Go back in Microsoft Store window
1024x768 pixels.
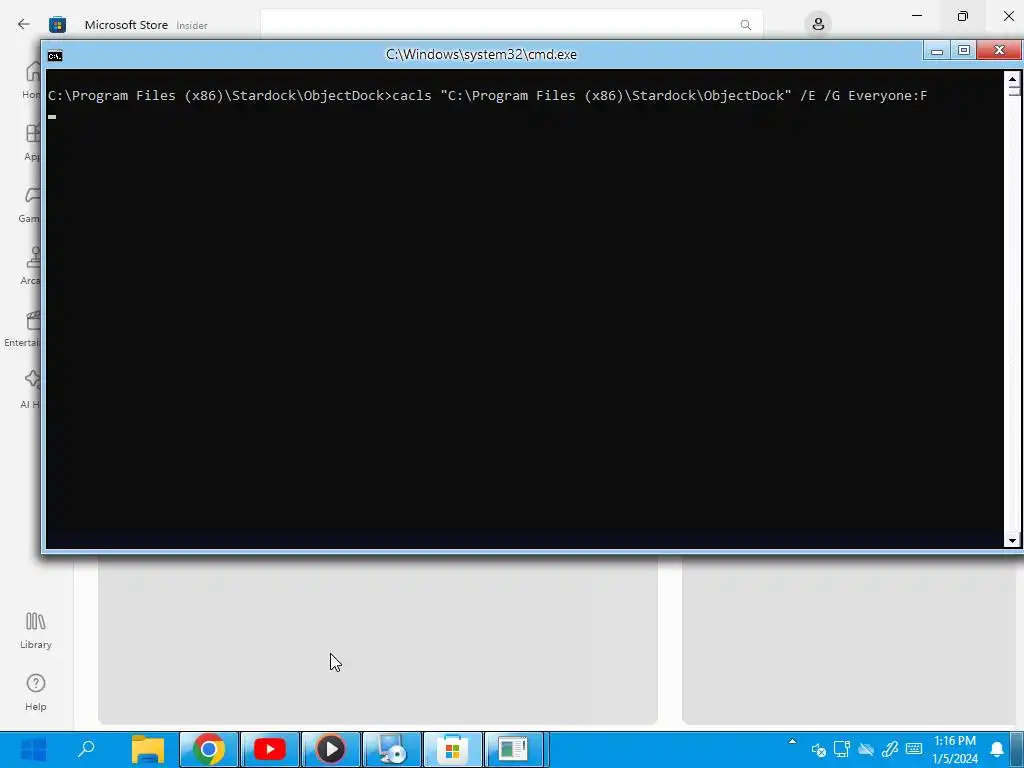pos(24,25)
